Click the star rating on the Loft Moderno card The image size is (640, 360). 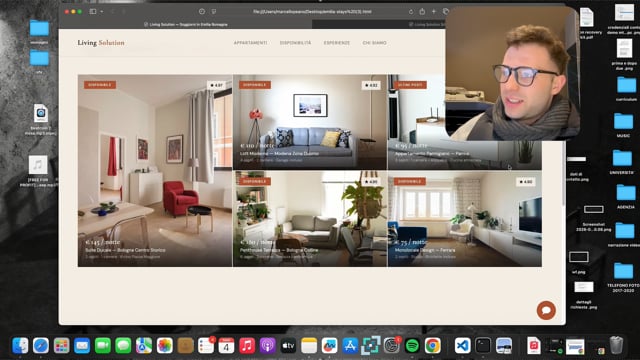(x=371, y=85)
